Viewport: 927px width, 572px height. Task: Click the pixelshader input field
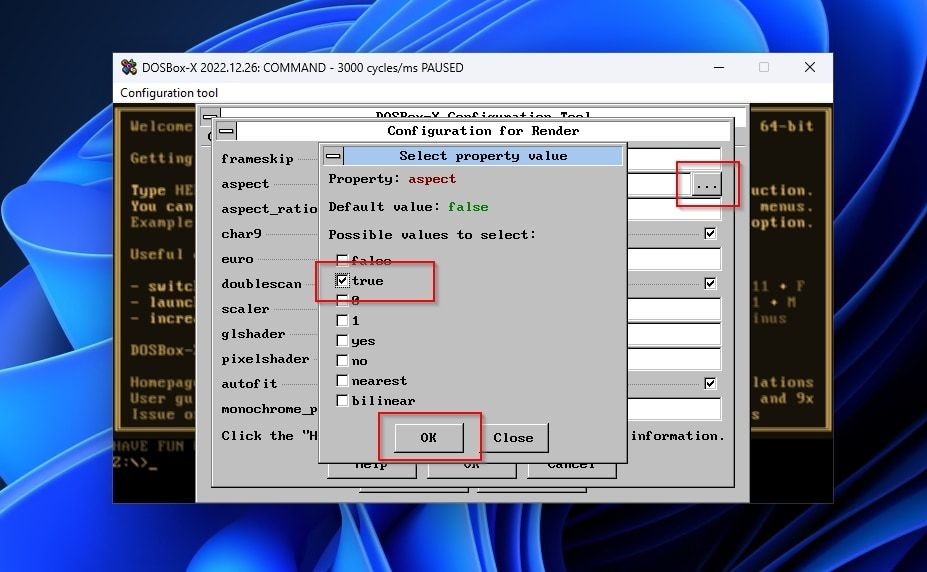(x=674, y=359)
